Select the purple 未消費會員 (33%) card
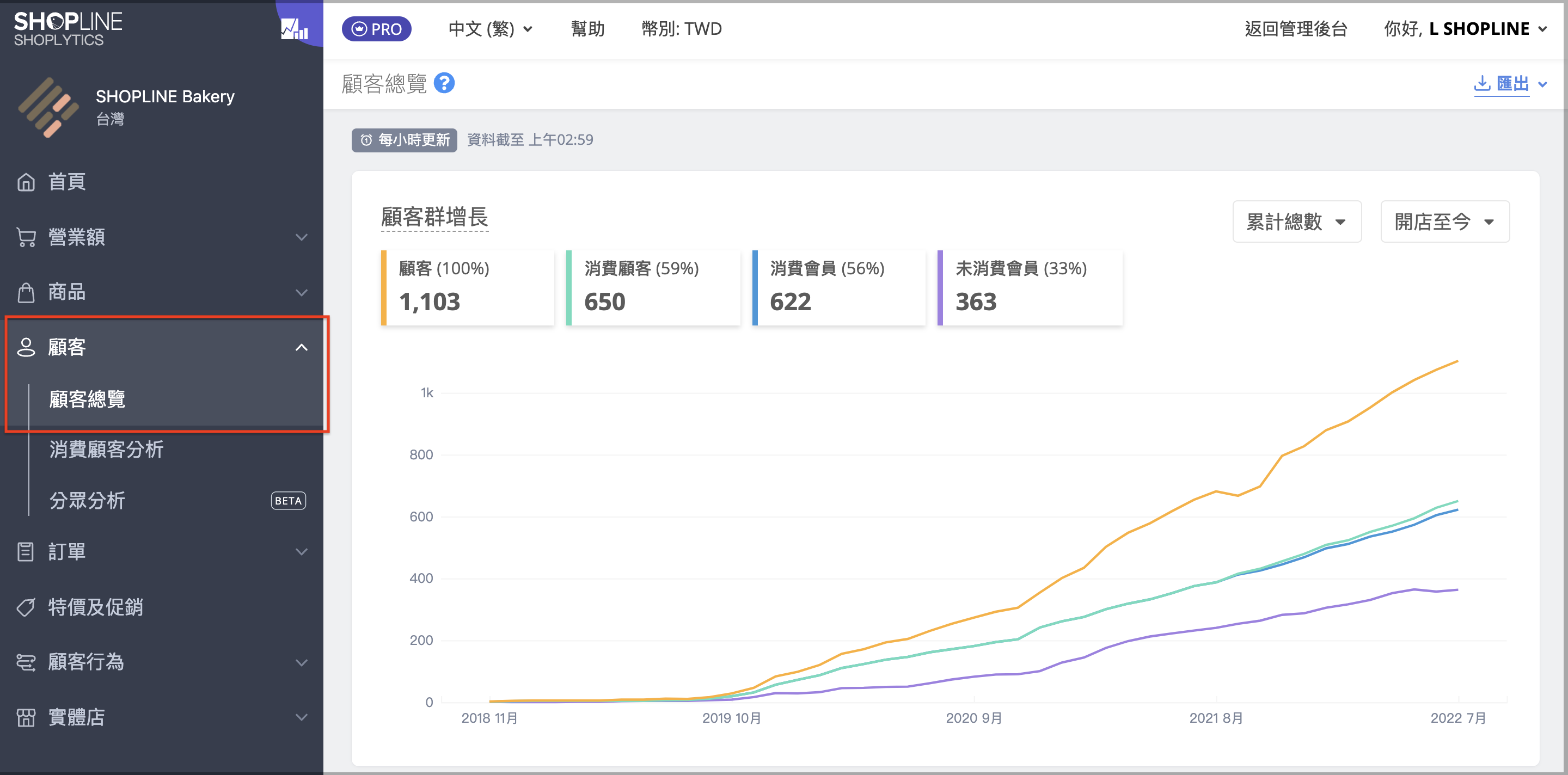The height and width of the screenshot is (775, 1568). click(x=1030, y=287)
